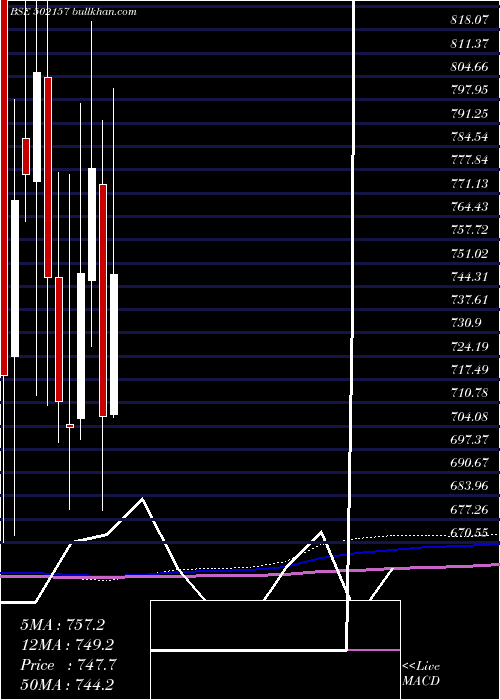Select the 737.61 axis value
This screenshot has width=500, height=700.
[x=469, y=300]
